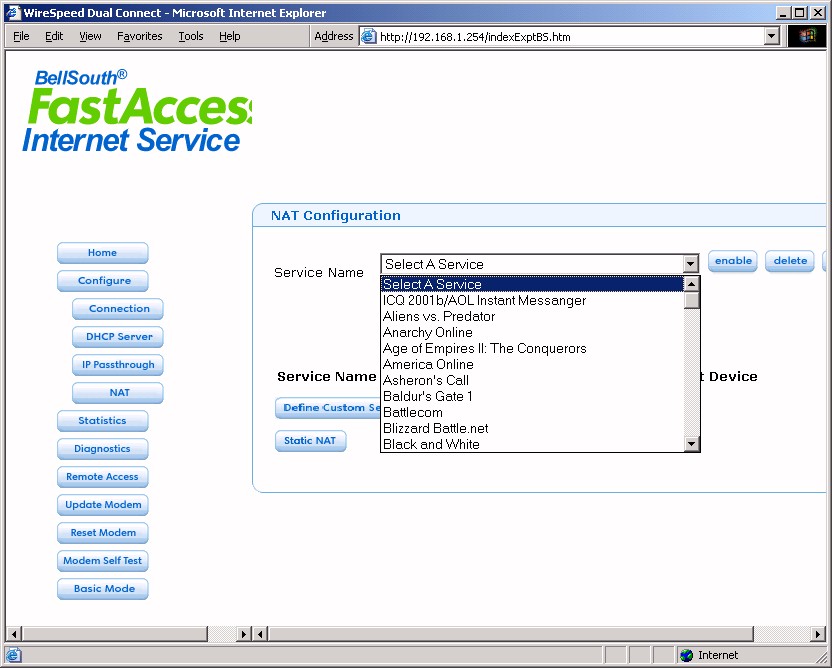The height and width of the screenshot is (668, 832).
Task: Click the service list scroll up arrow
Action: pyautogui.click(x=691, y=284)
